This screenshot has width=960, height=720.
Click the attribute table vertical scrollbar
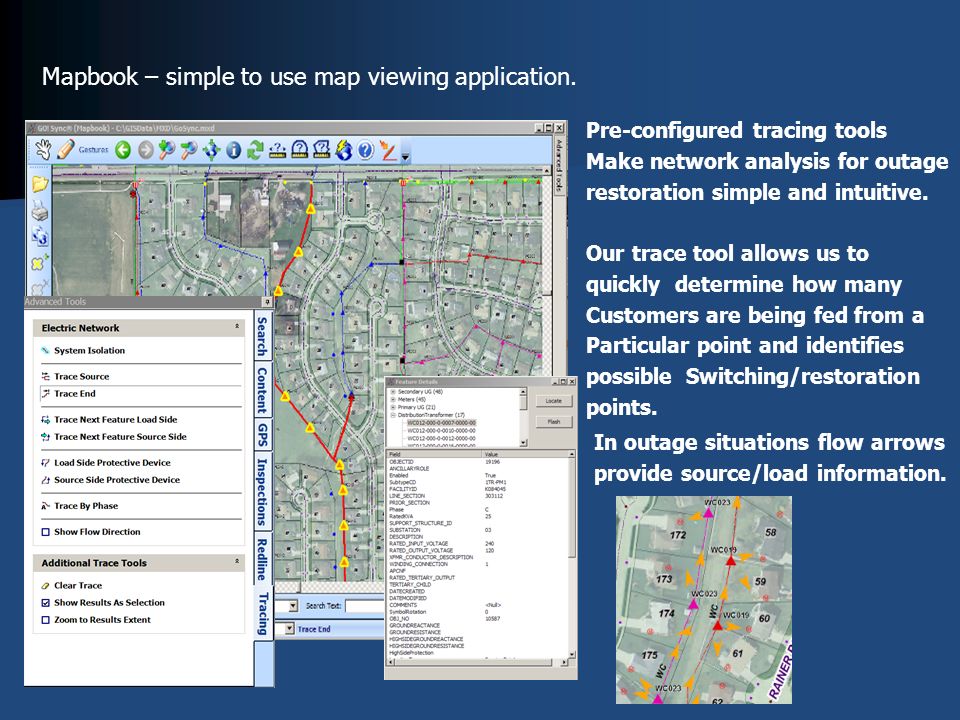click(572, 555)
